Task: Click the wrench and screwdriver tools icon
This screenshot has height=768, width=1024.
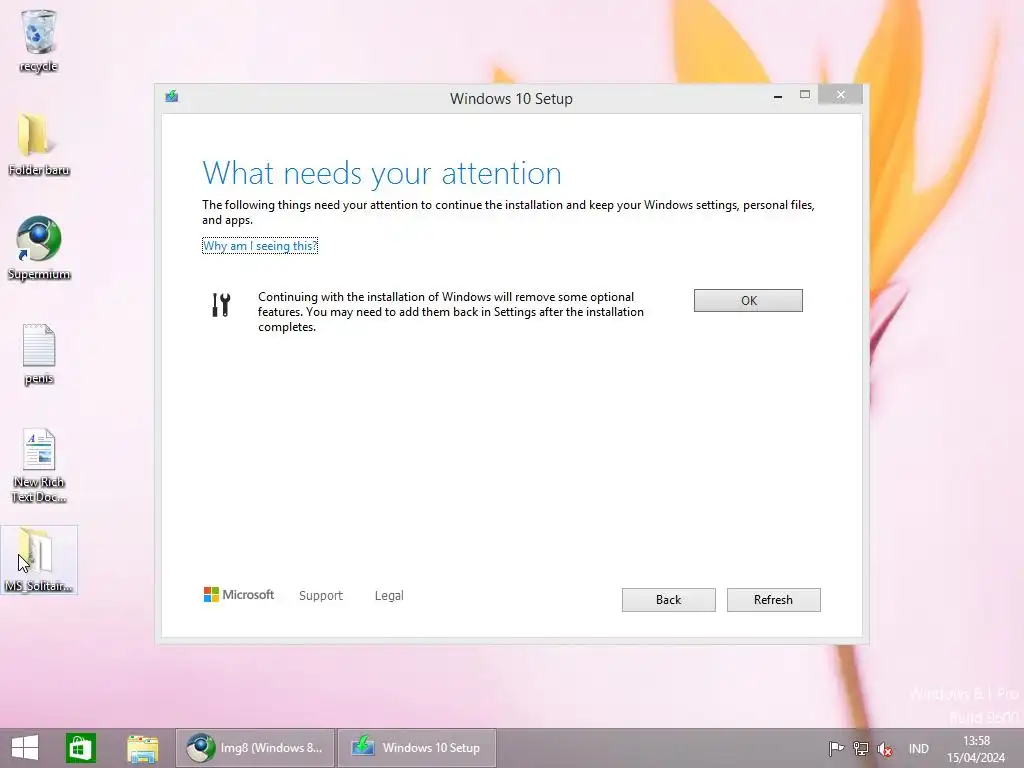Action: [221, 304]
